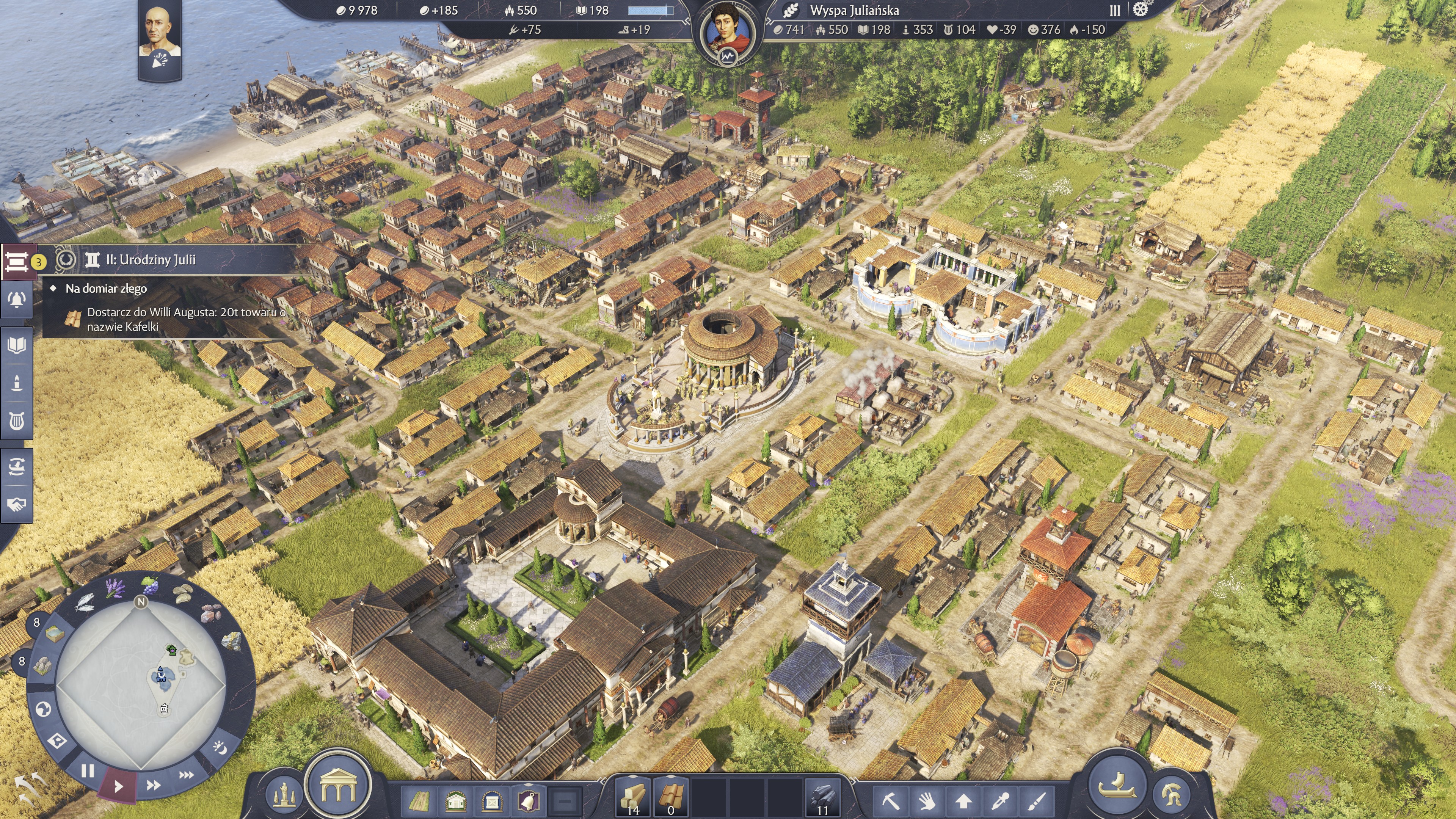
Task: Toggle day and night cycle
Action: point(220,748)
